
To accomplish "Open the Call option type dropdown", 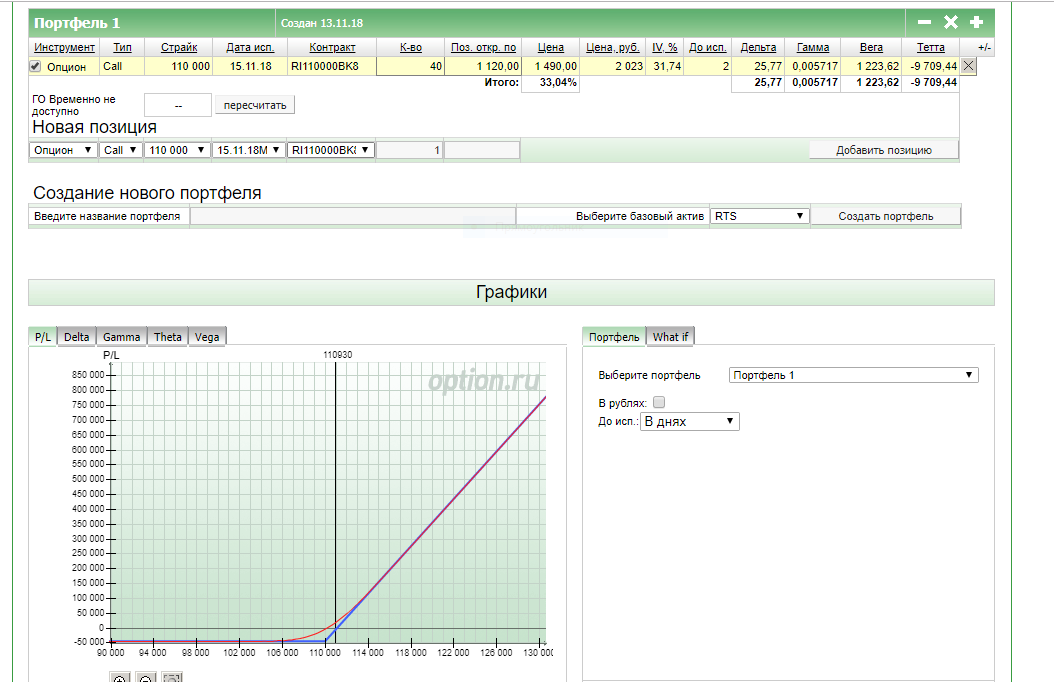I will coord(120,150).
